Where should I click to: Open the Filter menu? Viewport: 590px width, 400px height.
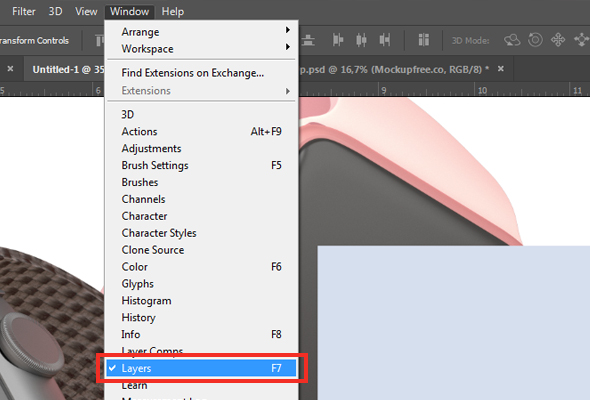point(24,12)
